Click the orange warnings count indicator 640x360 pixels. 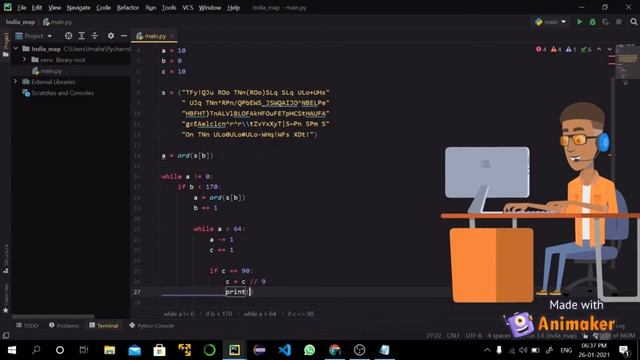(556, 49)
